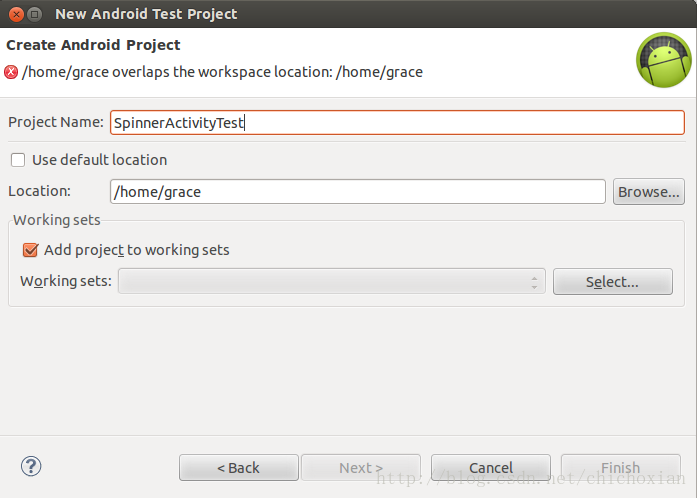Click the gray window button in title bar
The image size is (697, 498).
point(35,15)
